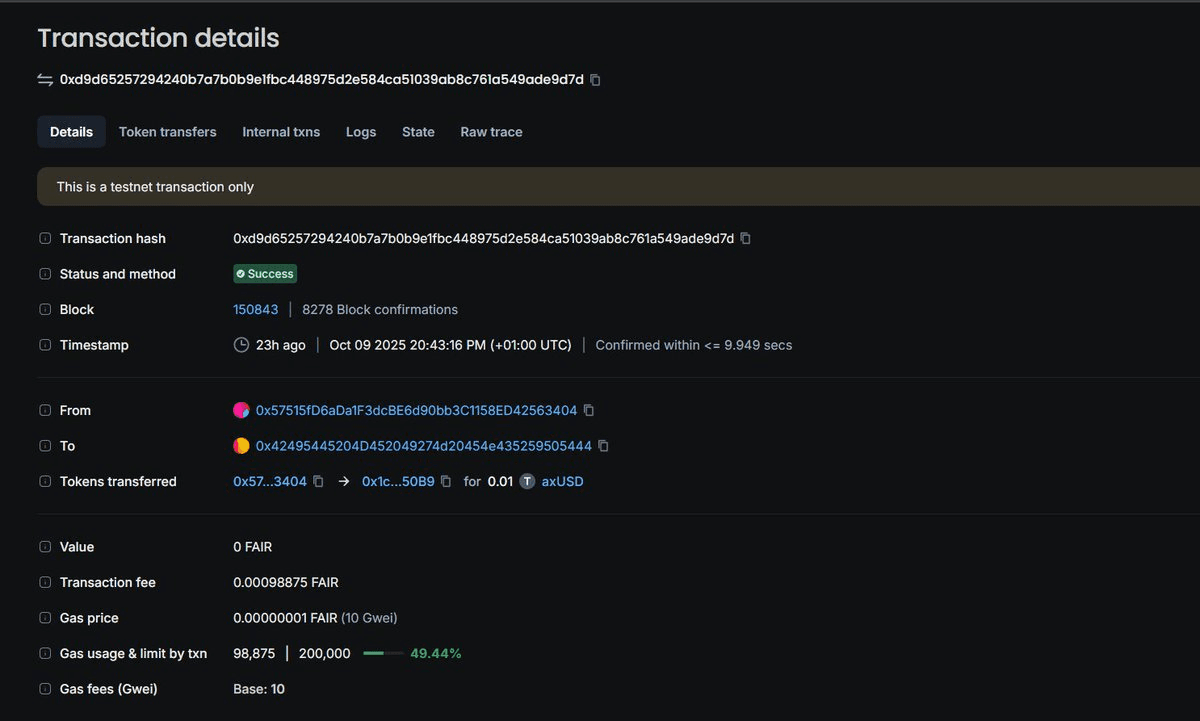Click the green Success status badge
The width and height of the screenshot is (1200, 721).
click(265, 274)
